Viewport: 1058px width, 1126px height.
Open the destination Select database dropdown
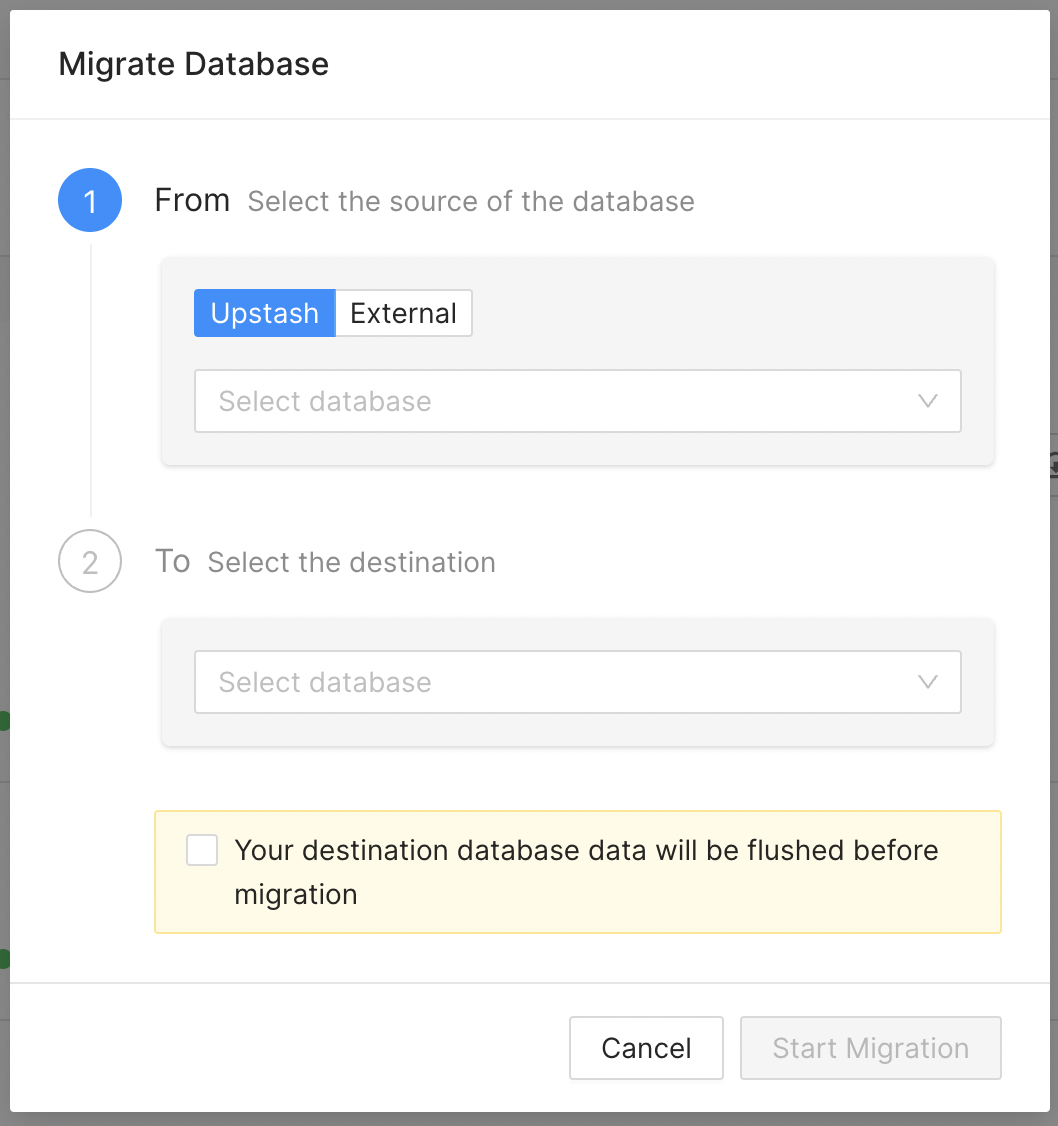(577, 682)
